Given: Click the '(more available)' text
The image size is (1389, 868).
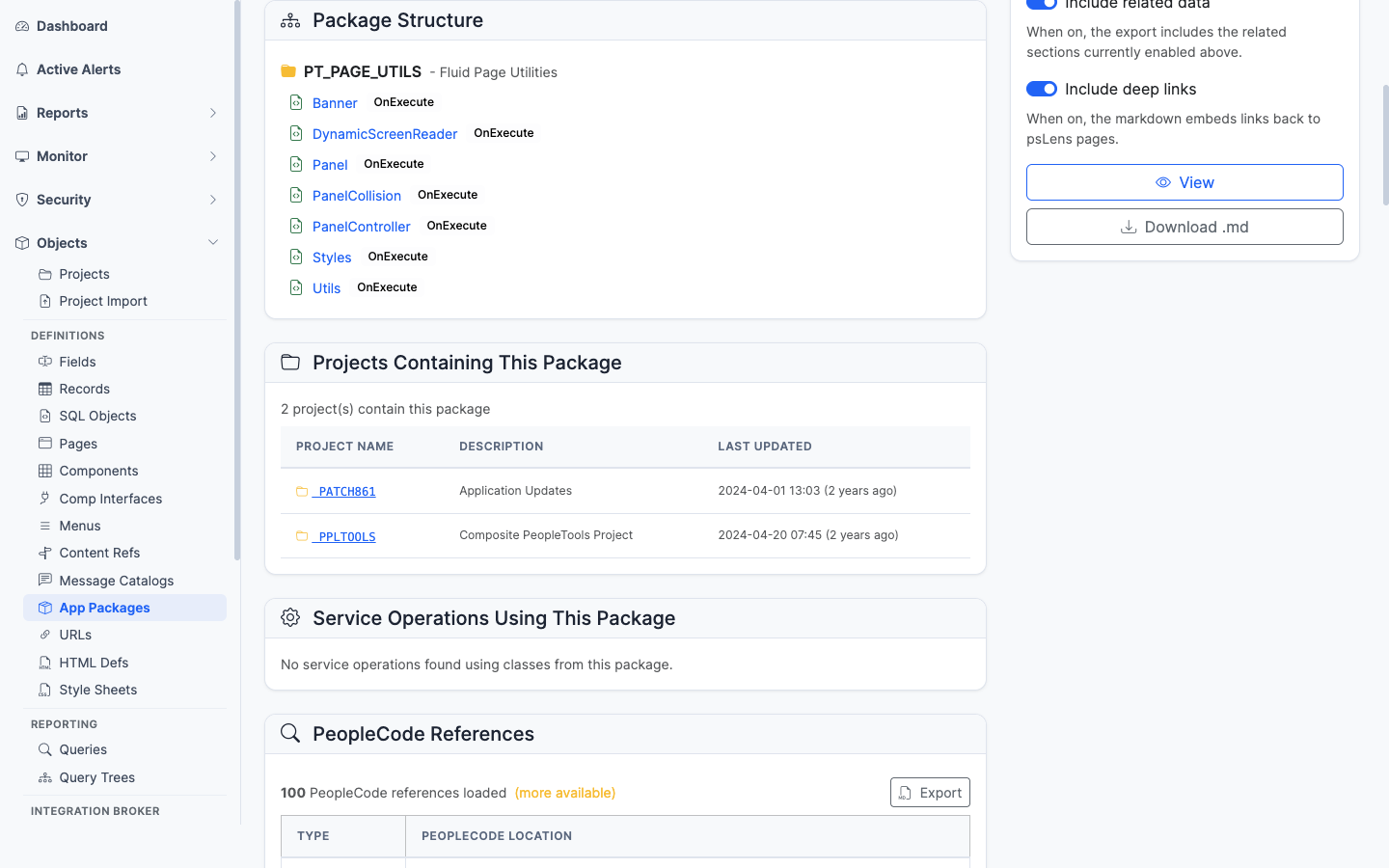Looking at the screenshot, I should coord(565,793).
